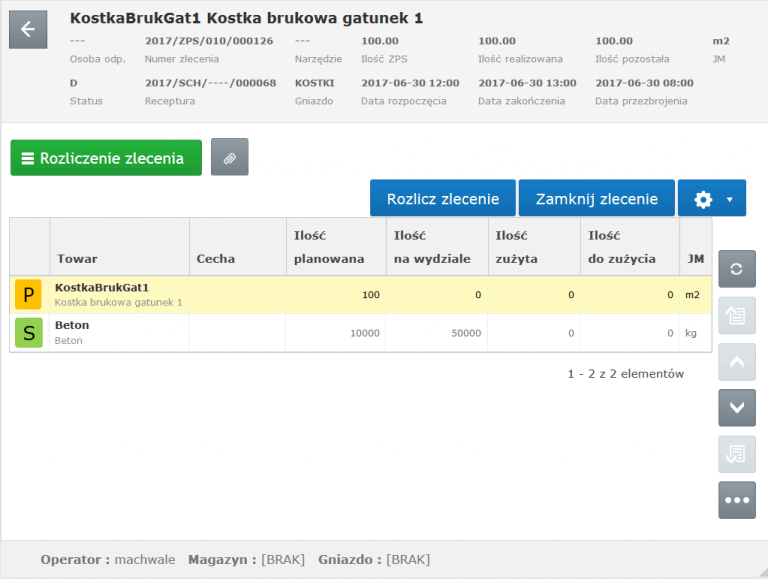Image resolution: width=768 pixels, height=579 pixels.
Task: Jump to last item with bottom arrow icon
Action: click(x=737, y=454)
